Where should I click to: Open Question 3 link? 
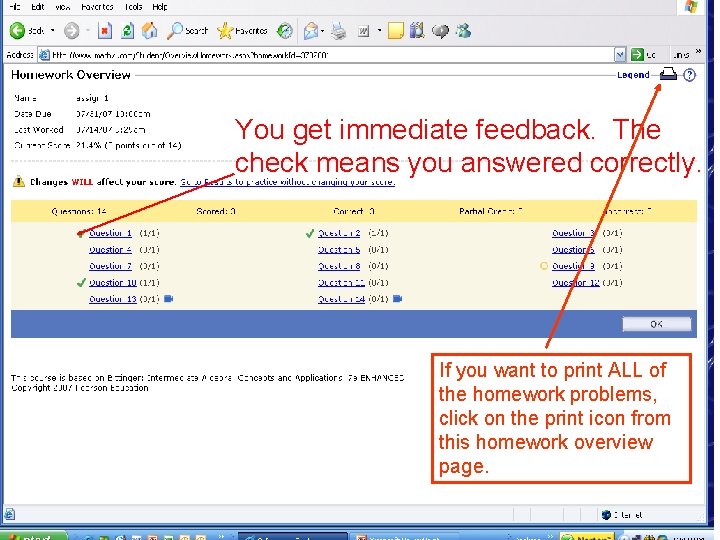(574, 233)
